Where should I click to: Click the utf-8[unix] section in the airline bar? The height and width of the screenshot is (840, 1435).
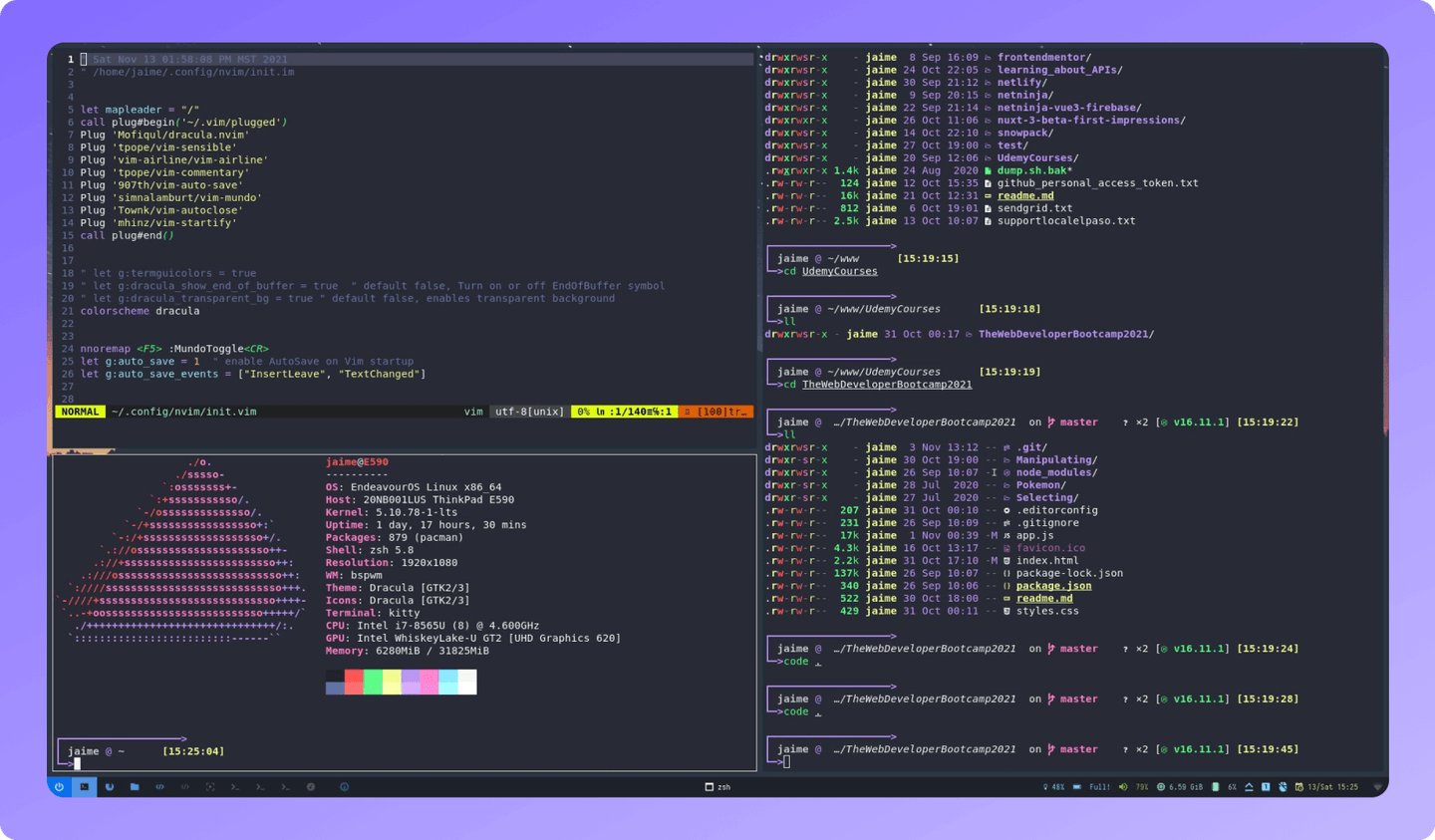(530, 412)
